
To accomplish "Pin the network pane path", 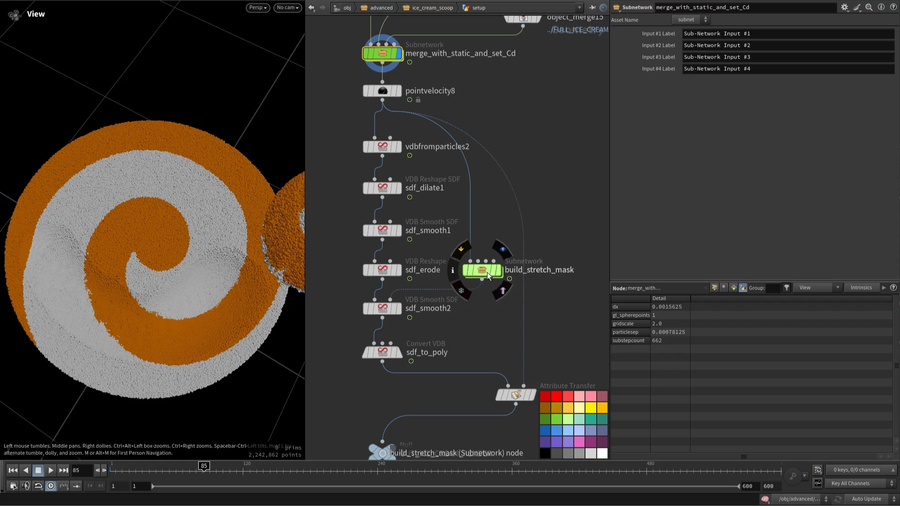I will point(592,7).
